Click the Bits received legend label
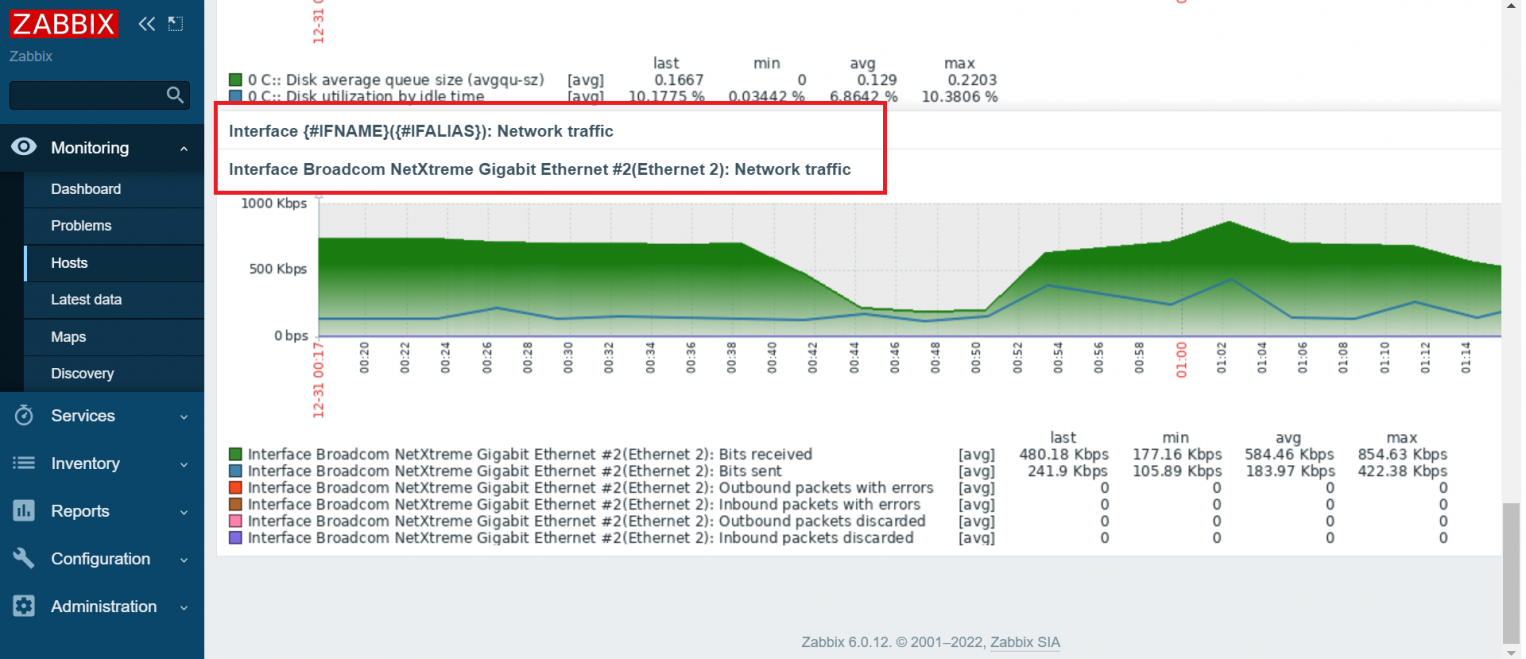Screen dimensions: 1526x659 (530, 454)
